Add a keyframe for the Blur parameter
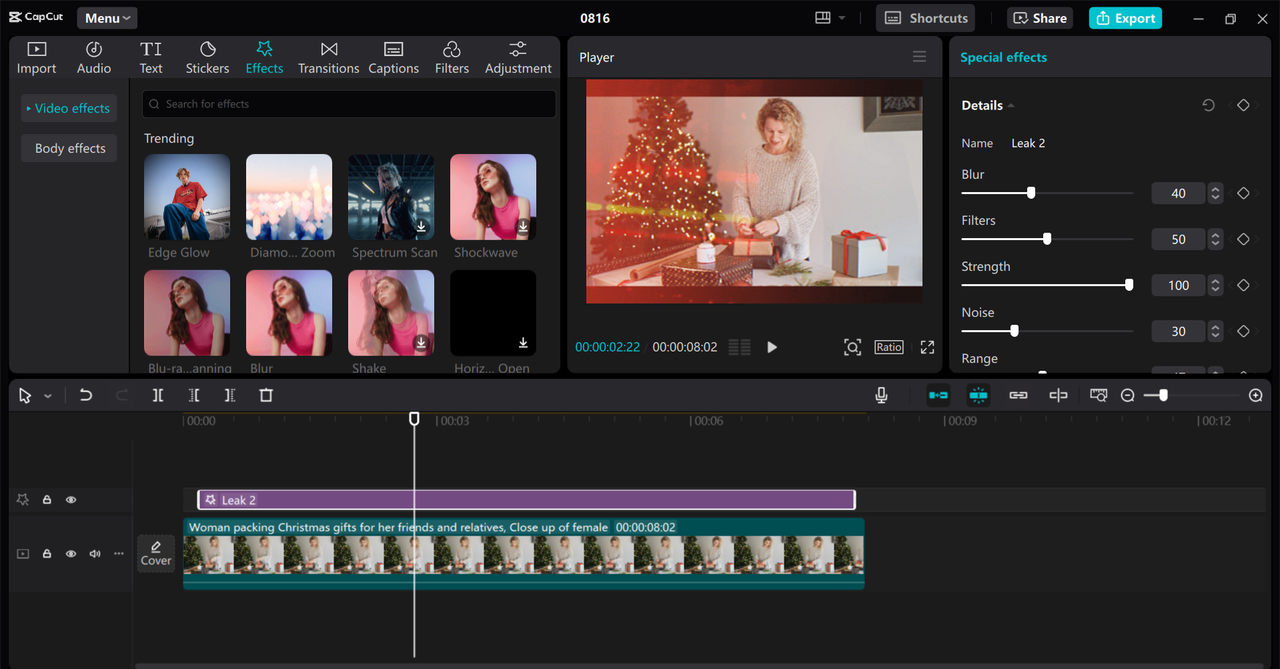This screenshot has width=1280, height=669. tap(1243, 193)
